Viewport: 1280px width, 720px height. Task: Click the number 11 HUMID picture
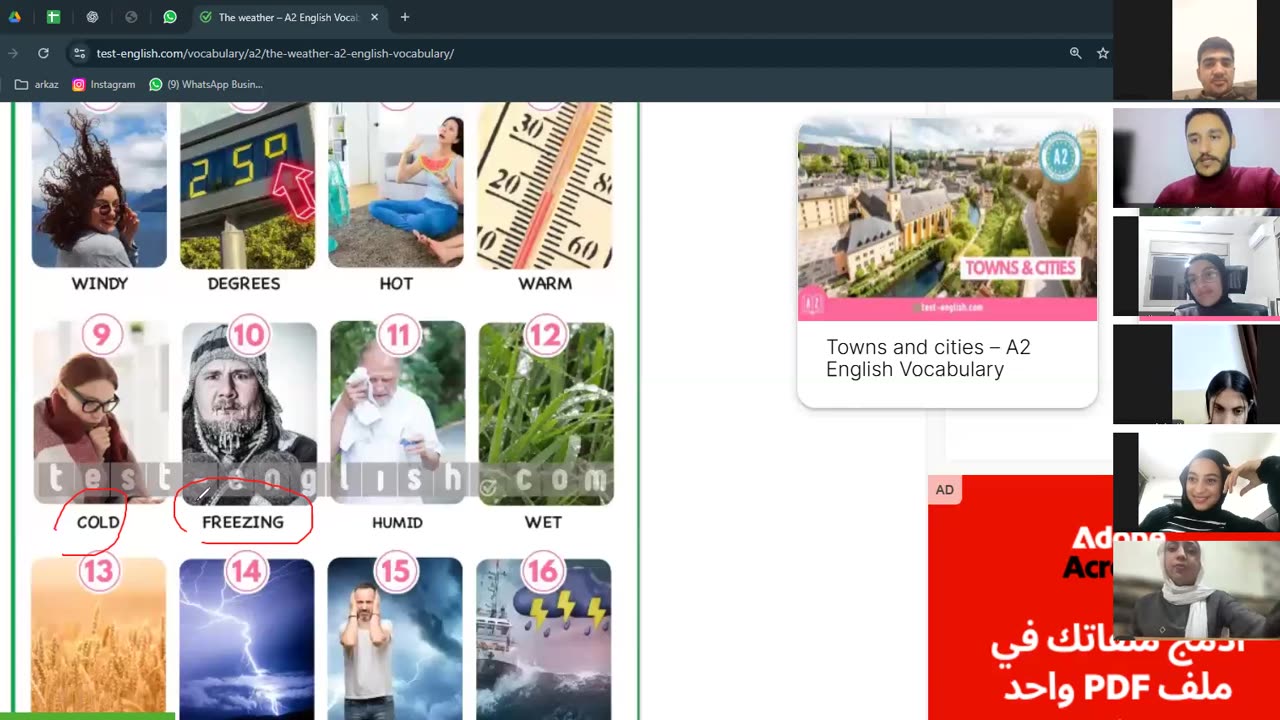click(397, 412)
